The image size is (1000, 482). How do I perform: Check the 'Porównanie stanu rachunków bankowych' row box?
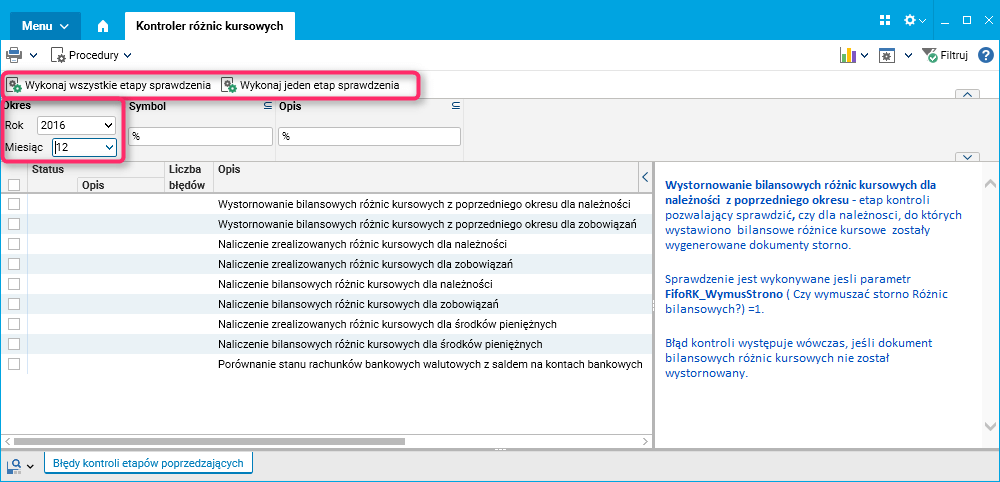(14, 364)
